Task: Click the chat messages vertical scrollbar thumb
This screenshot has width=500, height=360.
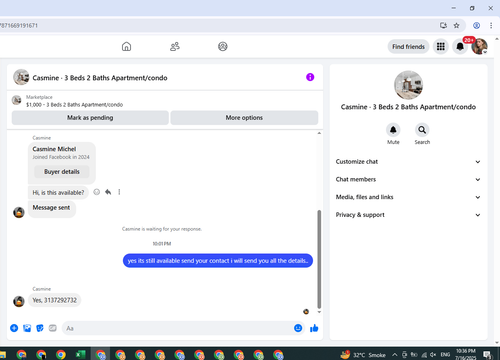Action: (x=319, y=259)
